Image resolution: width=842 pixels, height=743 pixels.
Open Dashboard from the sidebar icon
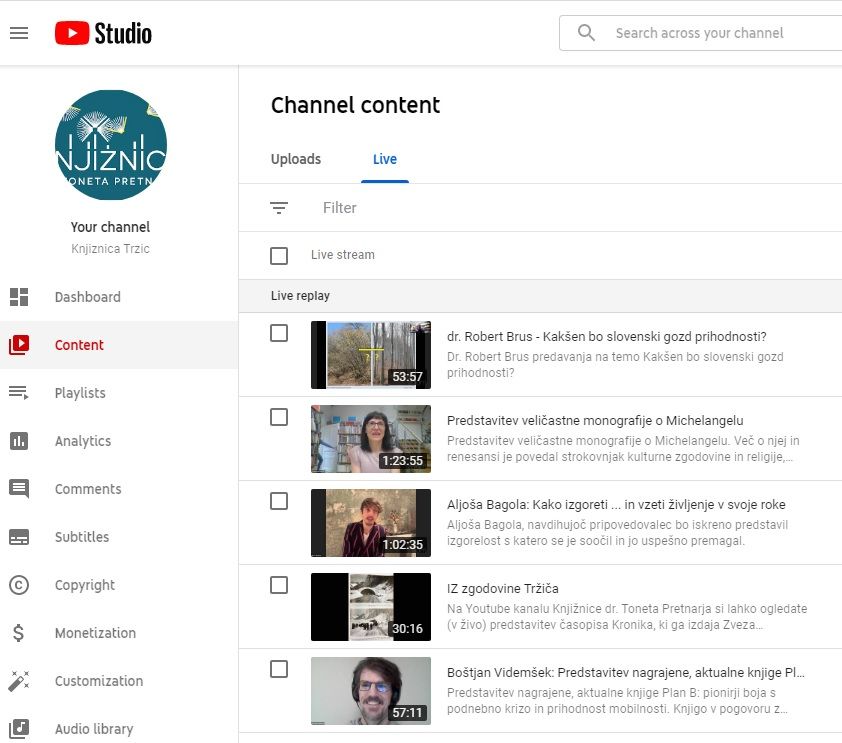click(19, 297)
